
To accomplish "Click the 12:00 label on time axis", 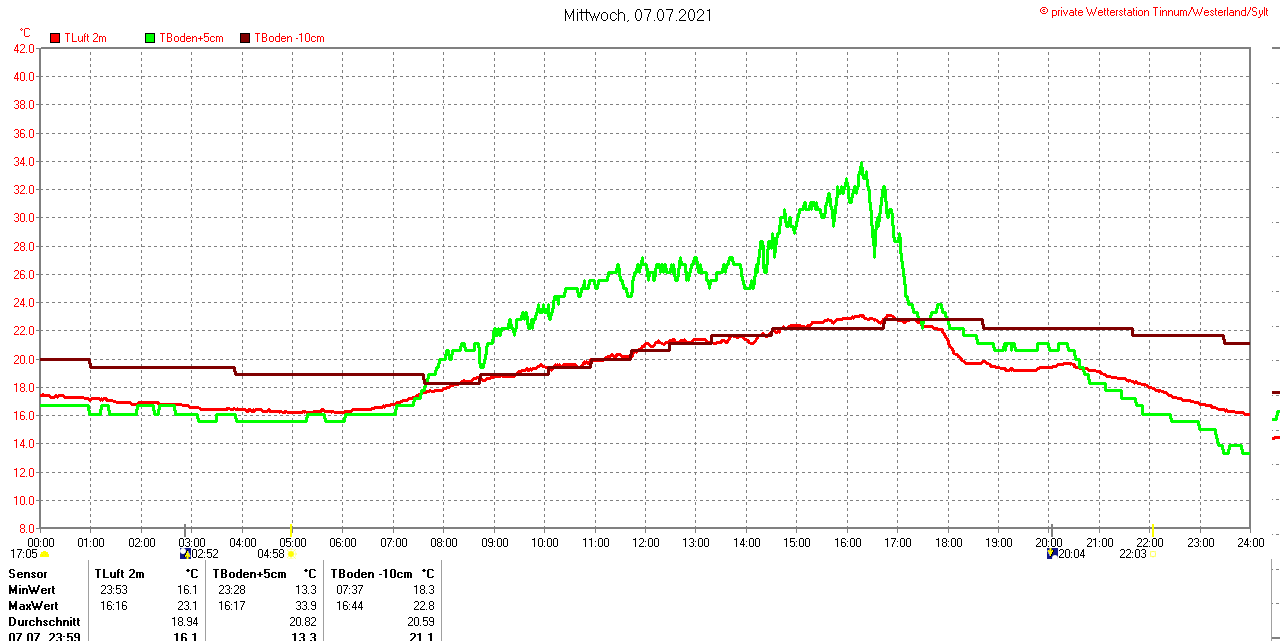I will (x=646, y=543).
